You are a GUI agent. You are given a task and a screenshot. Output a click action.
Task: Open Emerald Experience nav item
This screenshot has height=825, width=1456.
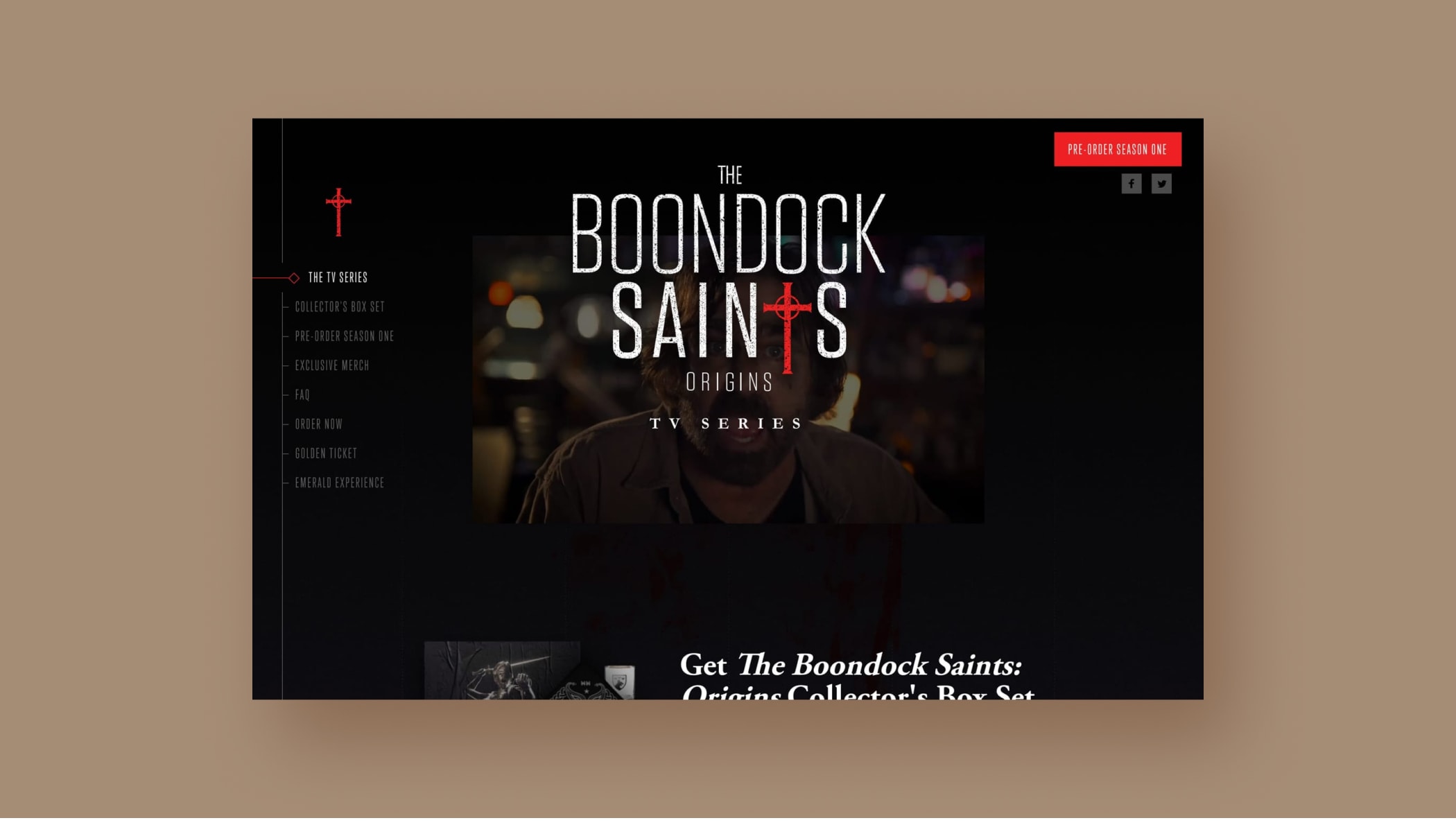pos(340,483)
